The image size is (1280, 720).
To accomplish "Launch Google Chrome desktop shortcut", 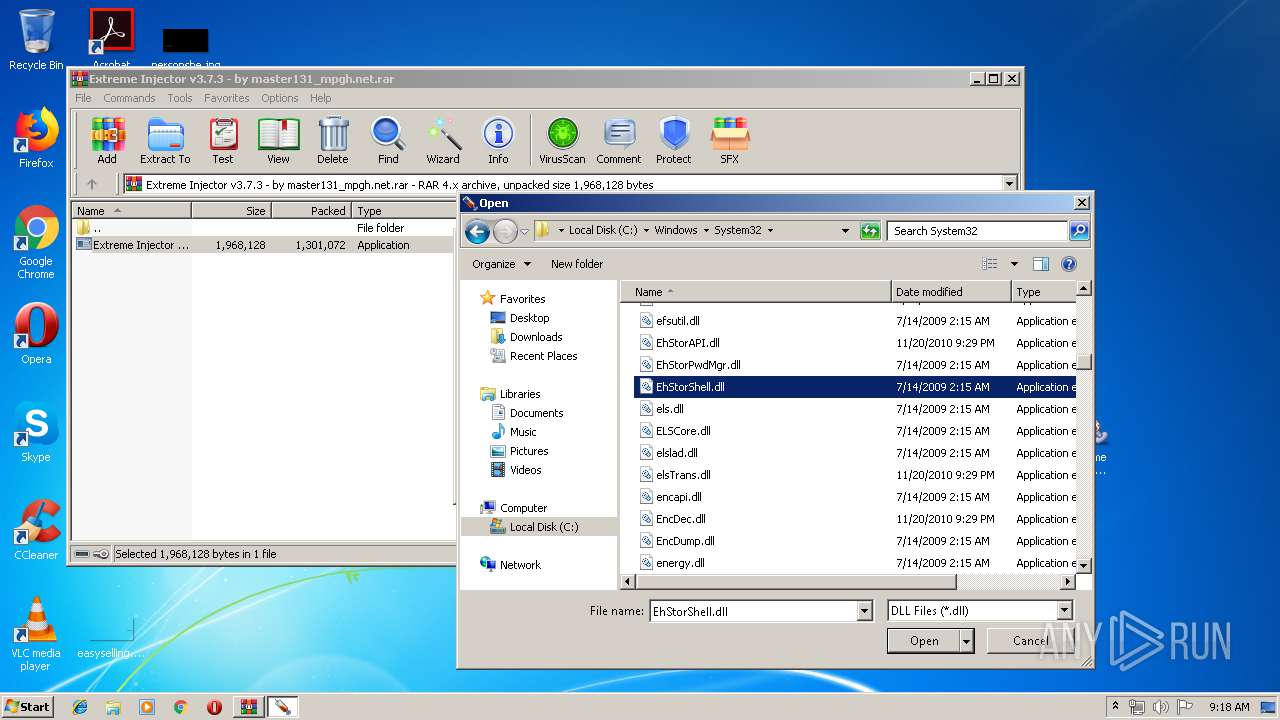I will point(36,242).
